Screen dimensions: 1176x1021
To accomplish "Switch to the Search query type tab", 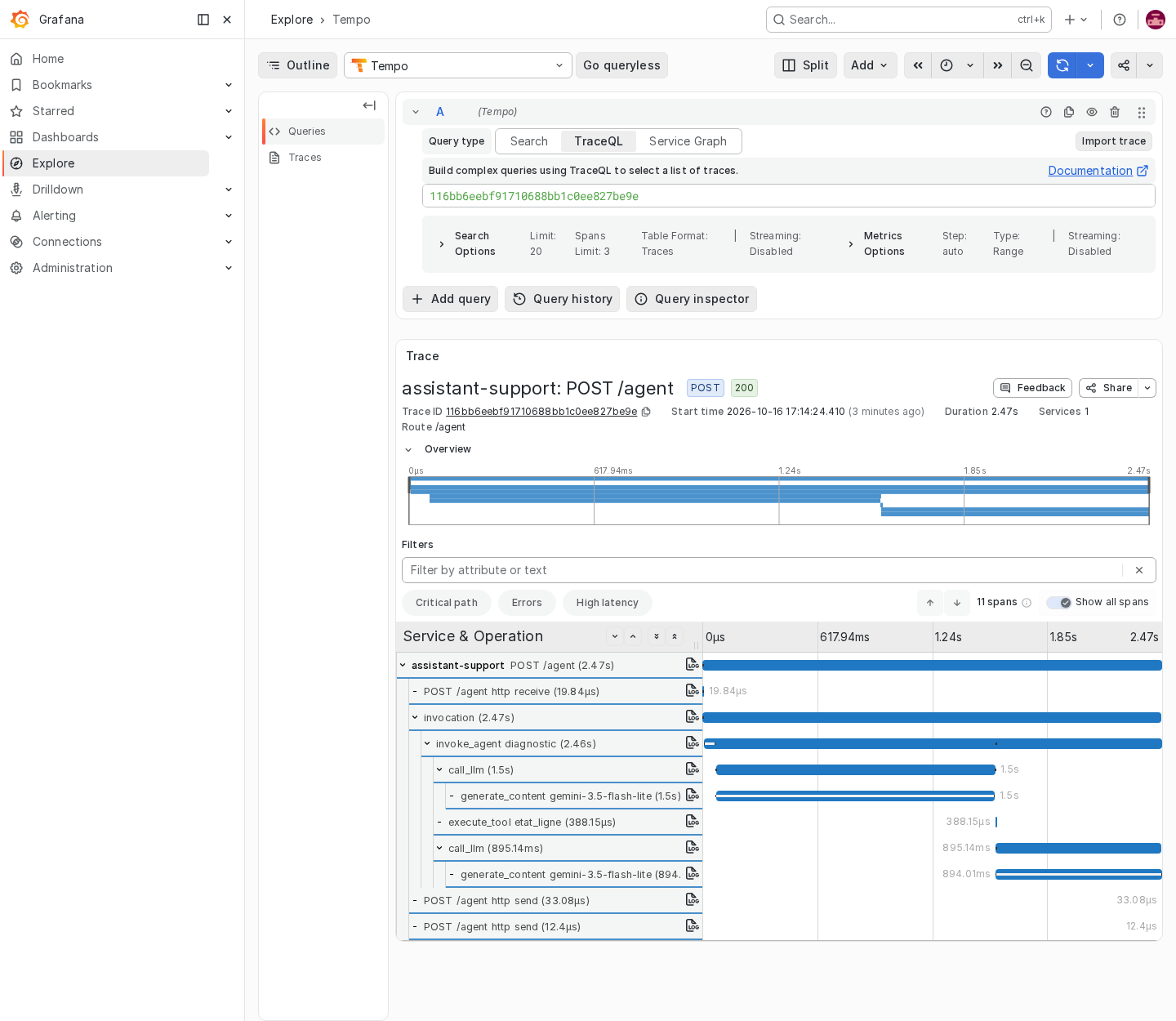I will (x=529, y=141).
